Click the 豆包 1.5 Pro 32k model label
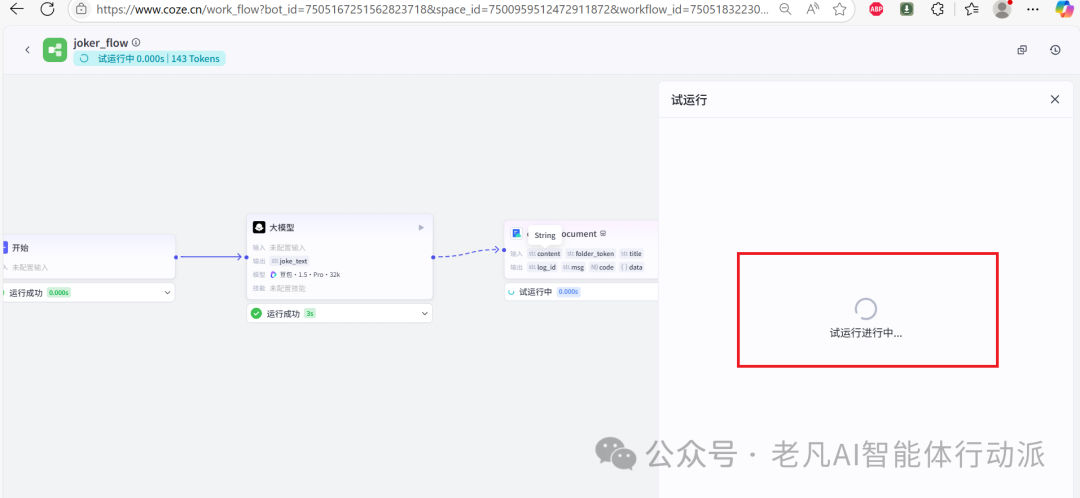This screenshot has width=1080, height=498. 309,274
